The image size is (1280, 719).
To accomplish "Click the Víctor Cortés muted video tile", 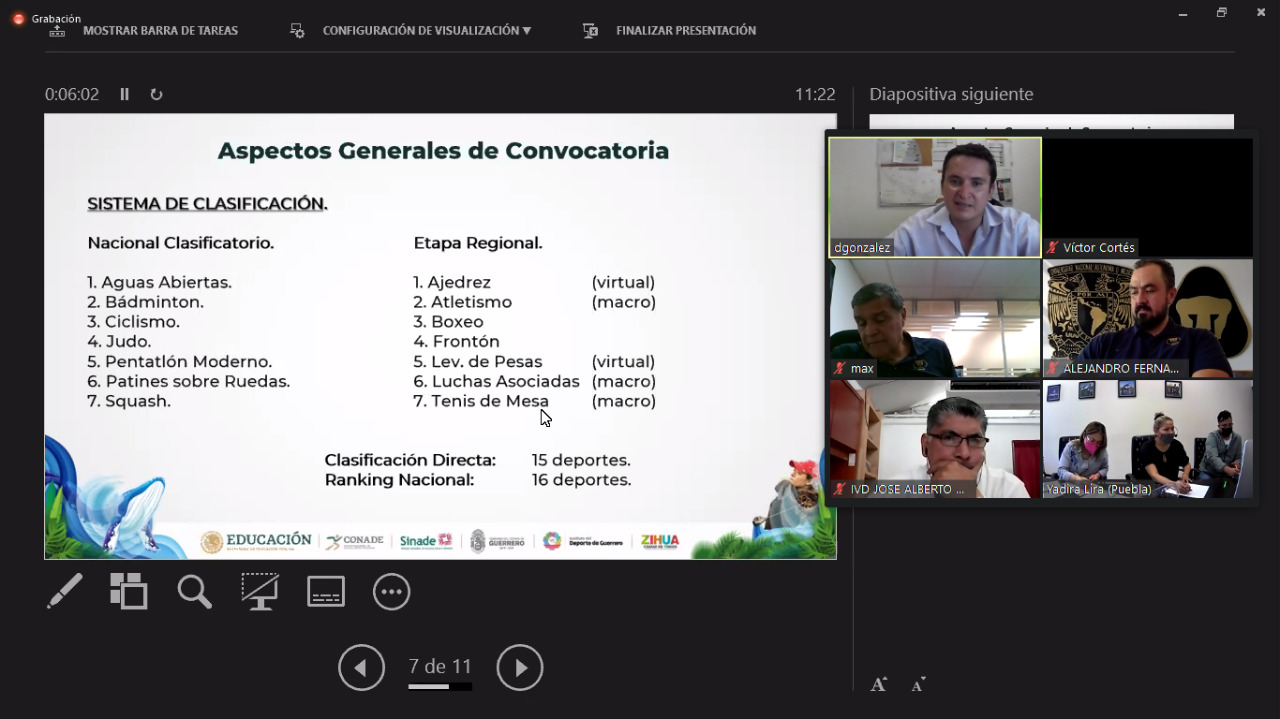I will 1147,197.
